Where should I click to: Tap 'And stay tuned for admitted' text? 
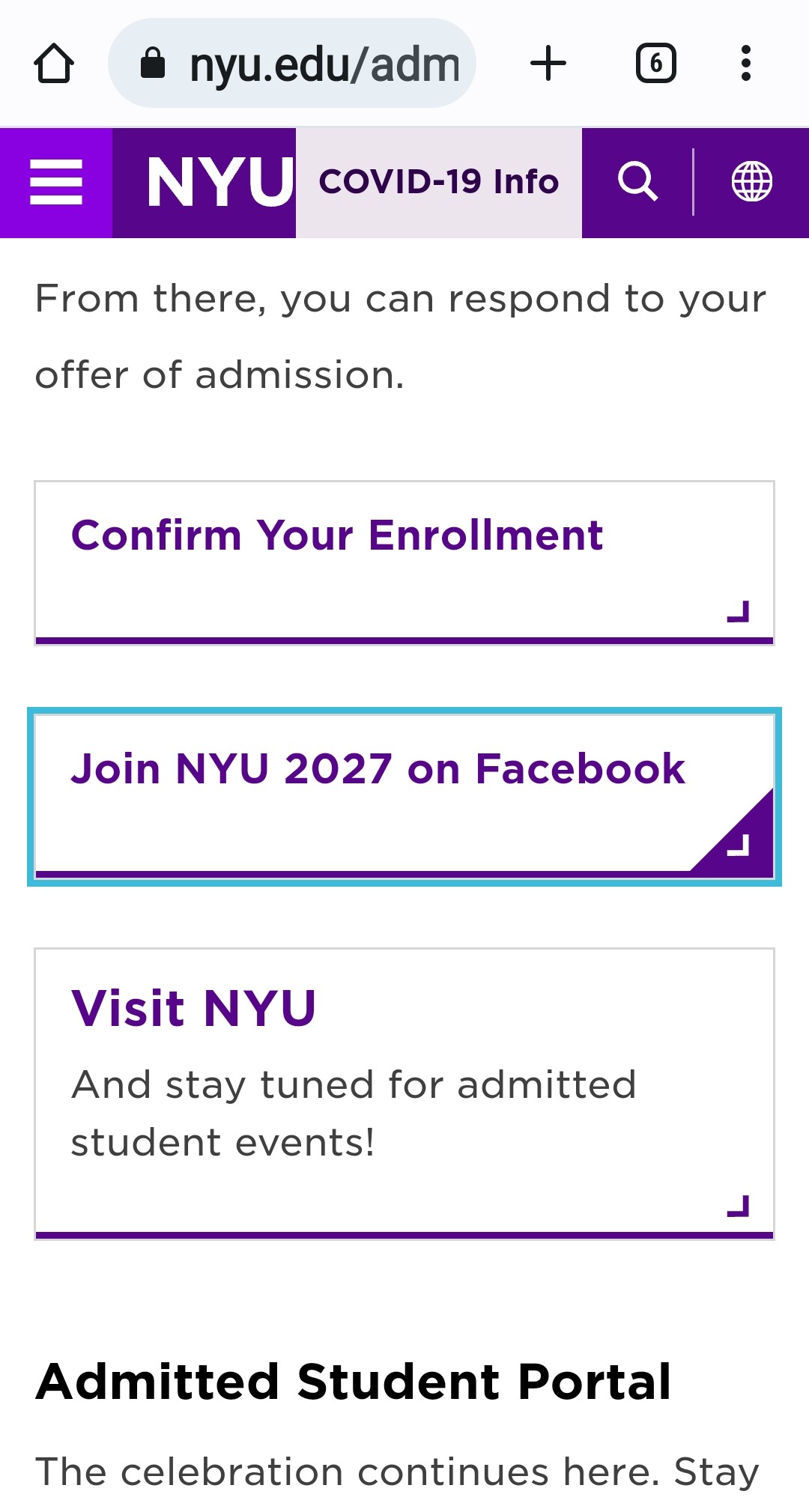(354, 1085)
